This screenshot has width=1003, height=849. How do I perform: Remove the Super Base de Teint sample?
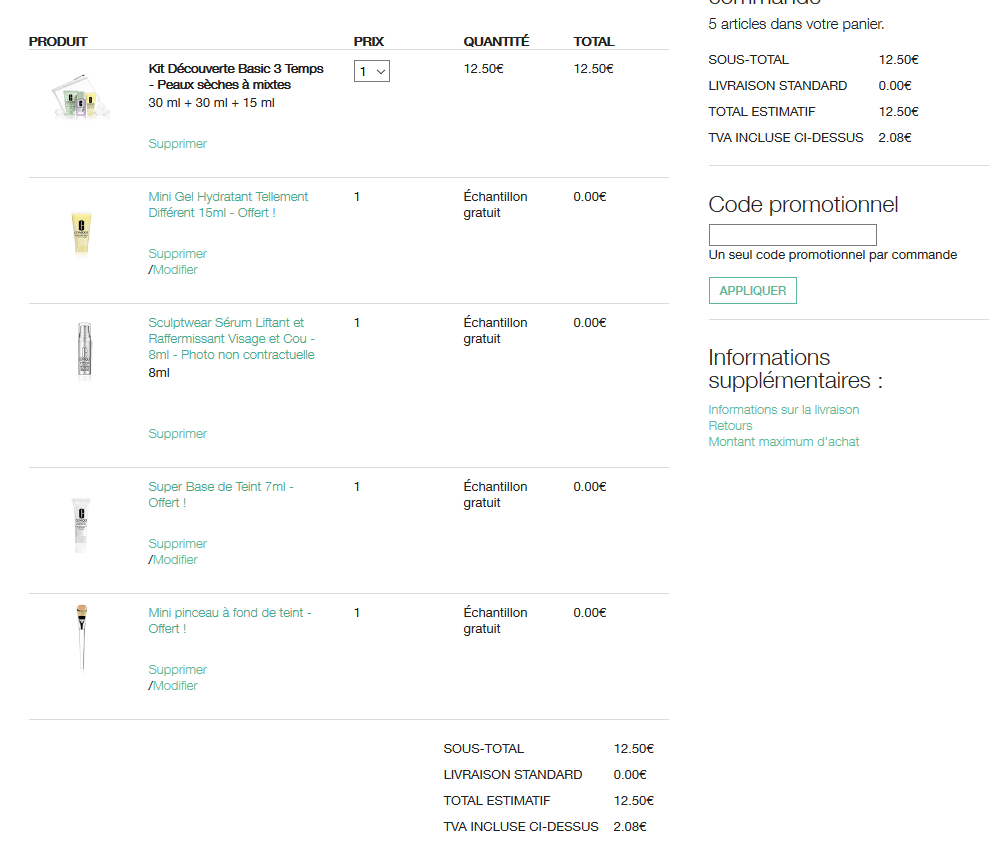177,544
